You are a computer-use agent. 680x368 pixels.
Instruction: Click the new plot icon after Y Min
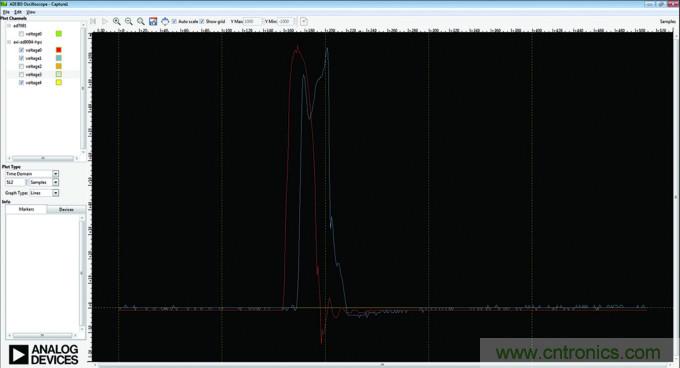[304, 21]
